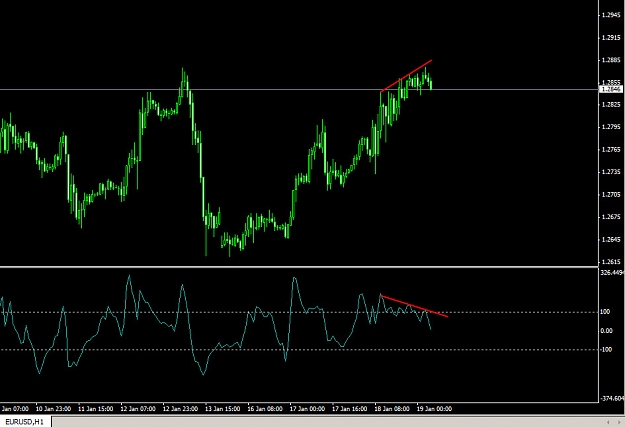Click the tab bar scroll-right arrow
The height and width of the screenshot is (427, 625).
click(x=619, y=422)
